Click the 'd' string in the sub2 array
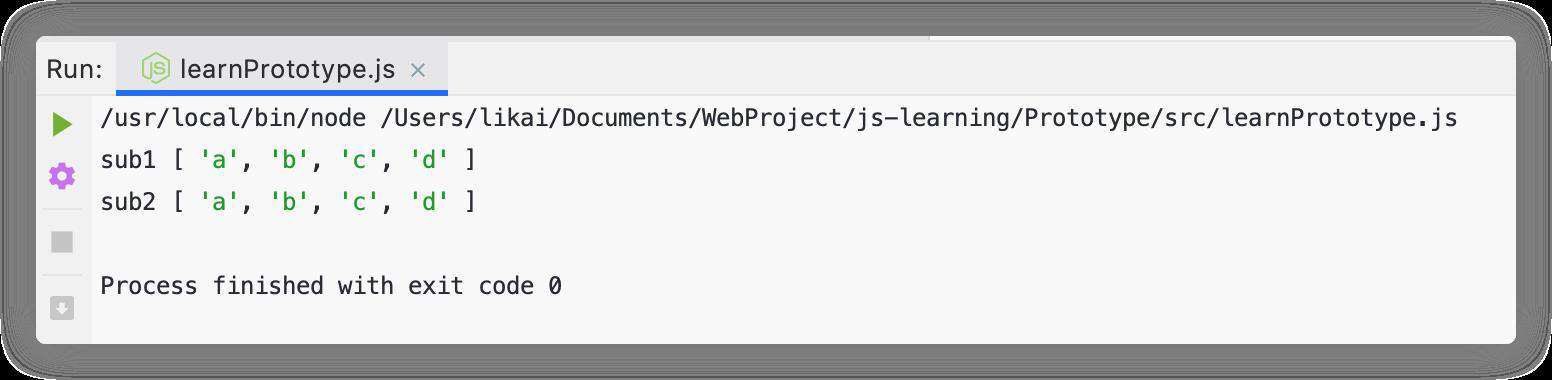Image resolution: width=1552 pixels, height=380 pixels. 430,202
